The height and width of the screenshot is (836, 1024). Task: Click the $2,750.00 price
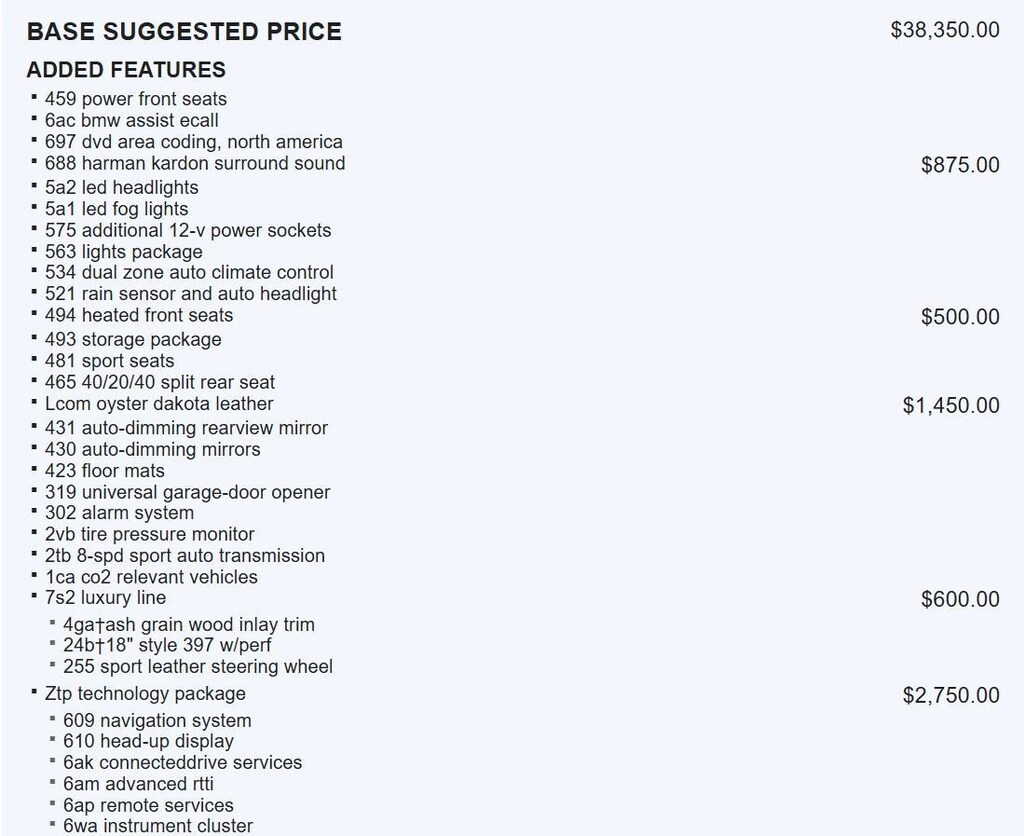(950, 695)
